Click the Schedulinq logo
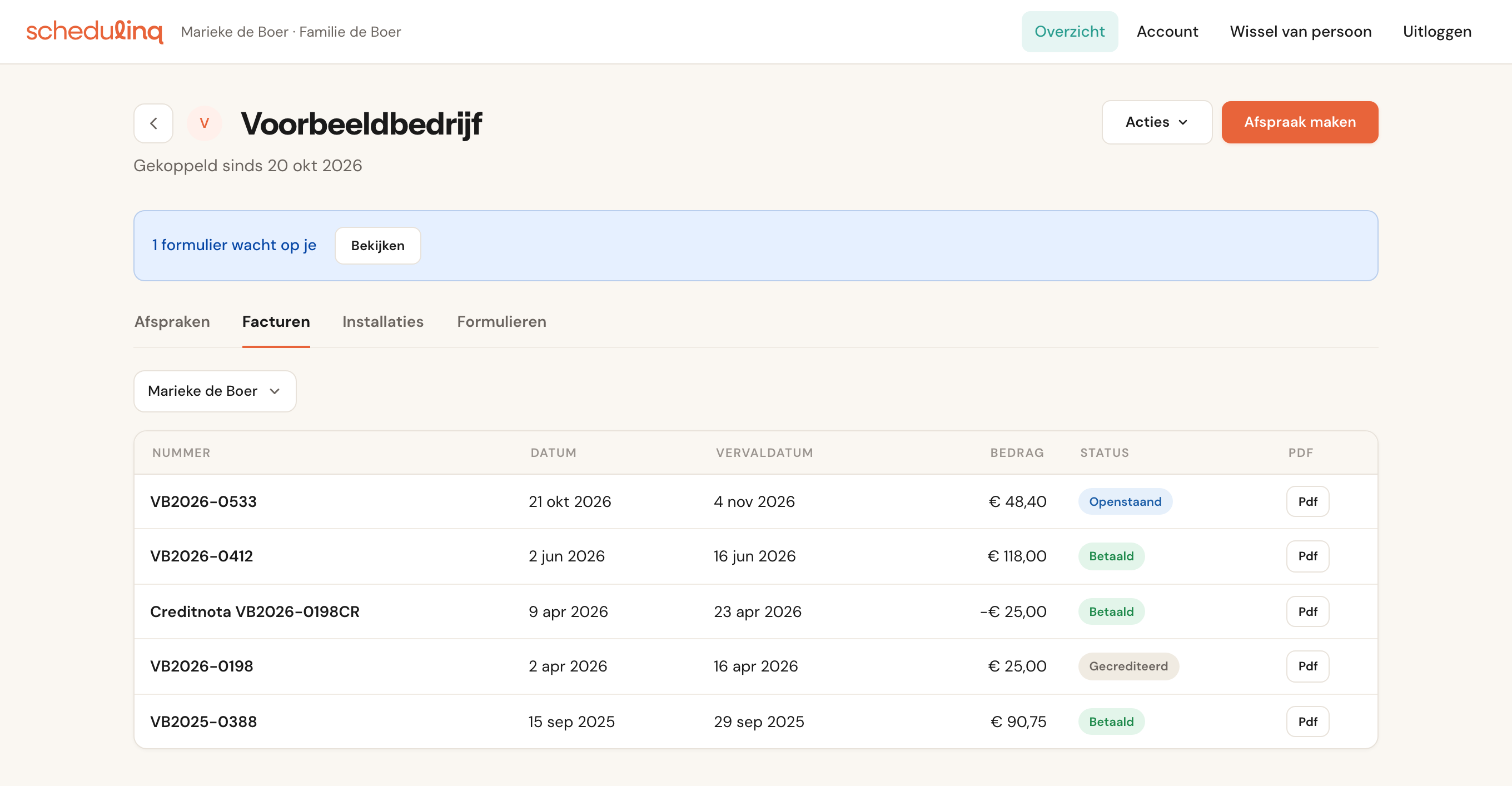 (94, 32)
